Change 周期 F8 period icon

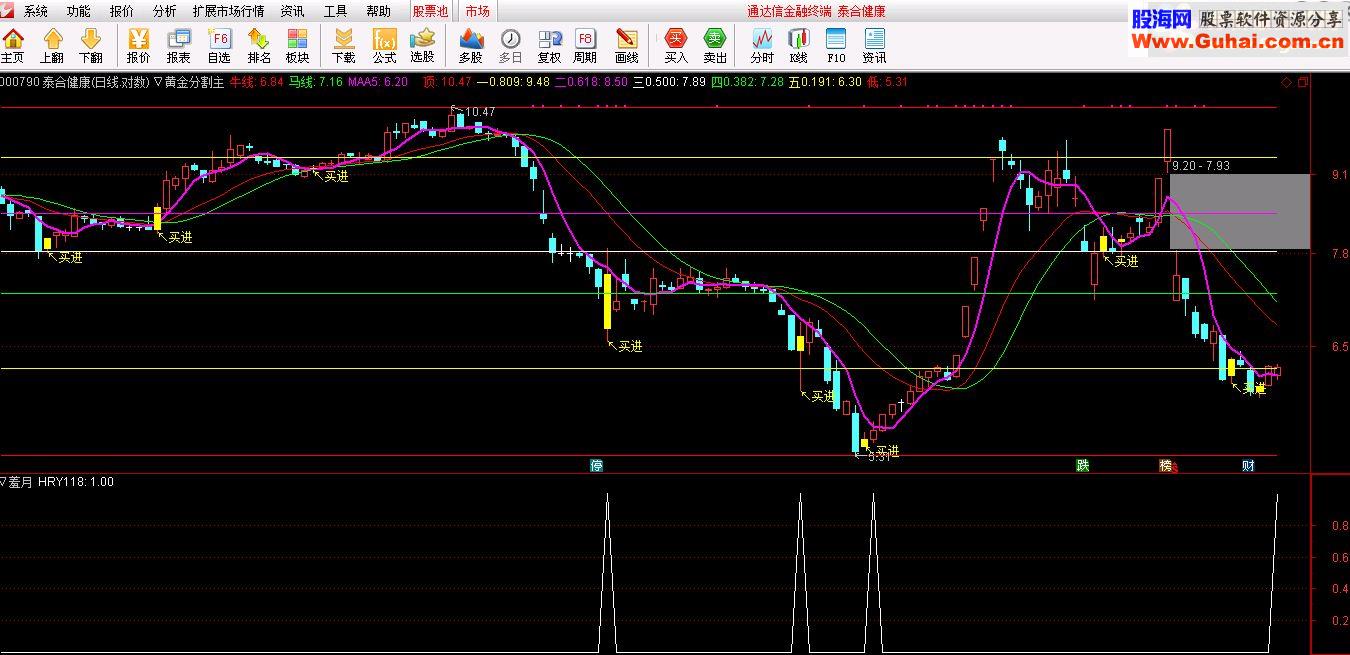(585, 46)
